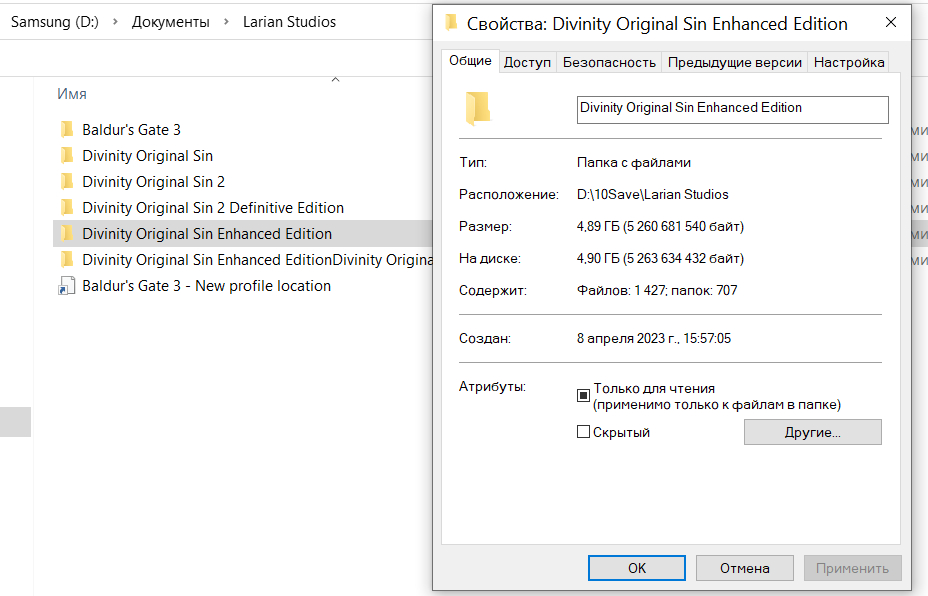
Task: Click the Baldur's Gate 3 shortcut icon
Action: 67,286
